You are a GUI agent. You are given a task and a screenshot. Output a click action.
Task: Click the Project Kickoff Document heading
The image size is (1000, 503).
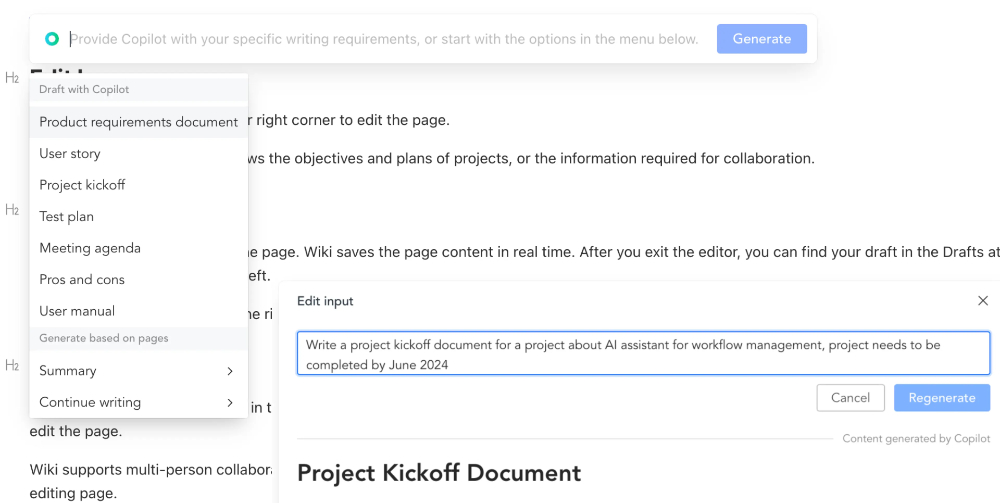point(439,473)
